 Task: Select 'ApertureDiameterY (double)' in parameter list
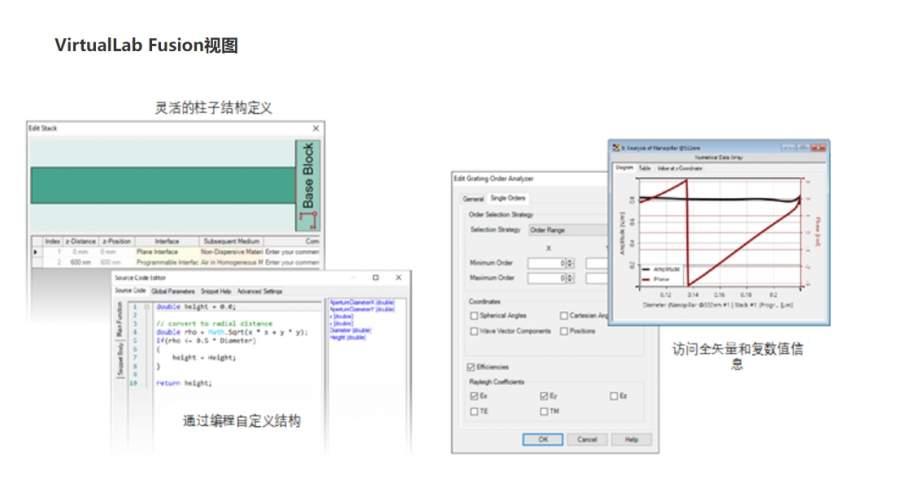[362, 309]
